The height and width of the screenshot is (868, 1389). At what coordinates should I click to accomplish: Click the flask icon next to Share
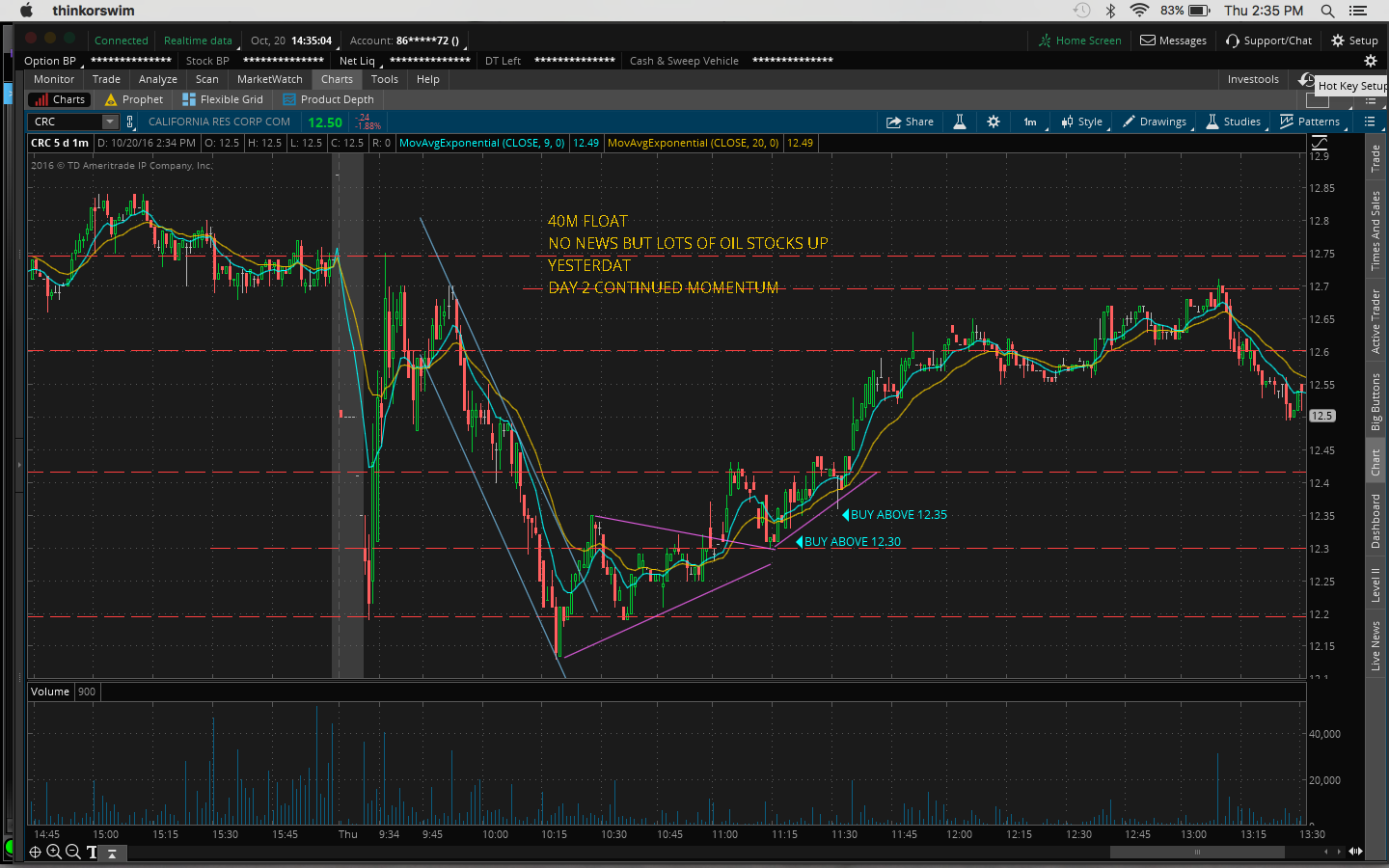point(960,122)
